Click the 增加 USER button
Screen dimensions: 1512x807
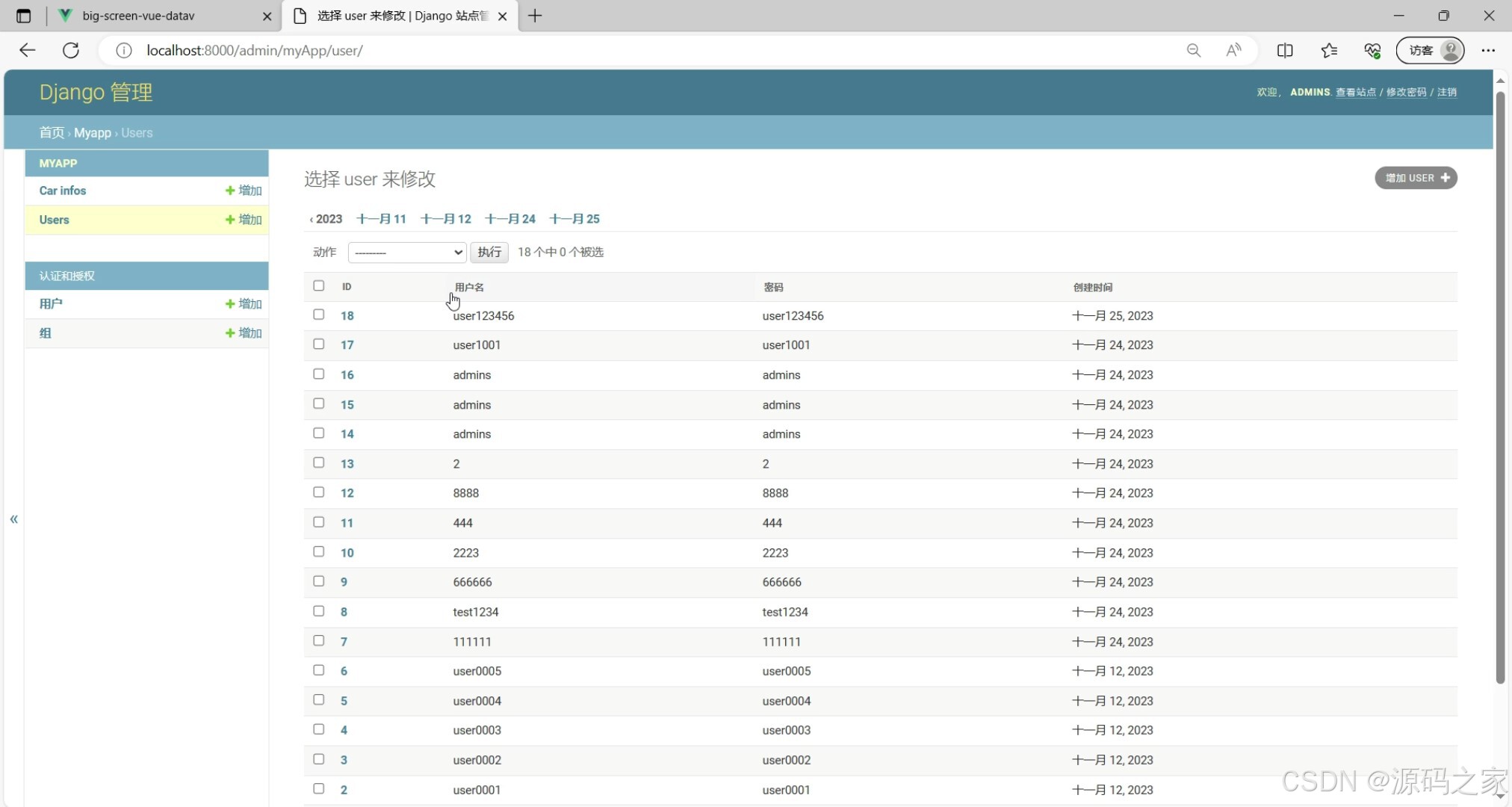[x=1416, y=178]
